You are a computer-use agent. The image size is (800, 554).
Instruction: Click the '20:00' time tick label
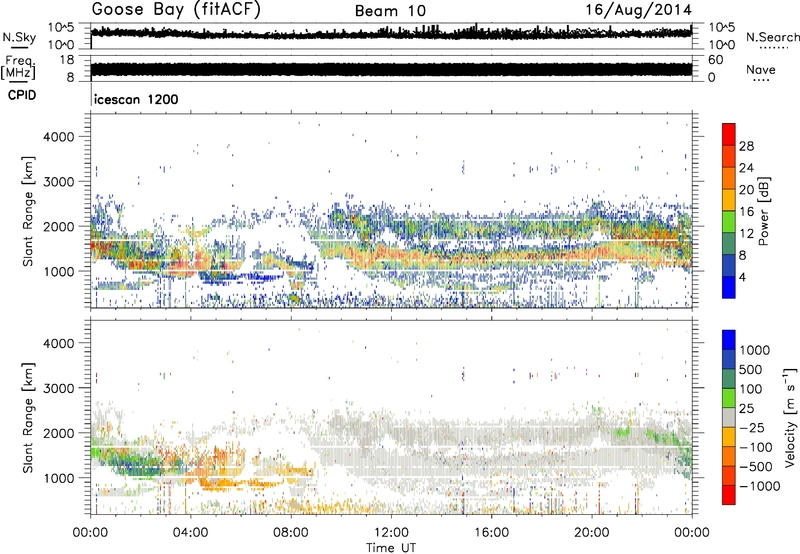point(591,533)
